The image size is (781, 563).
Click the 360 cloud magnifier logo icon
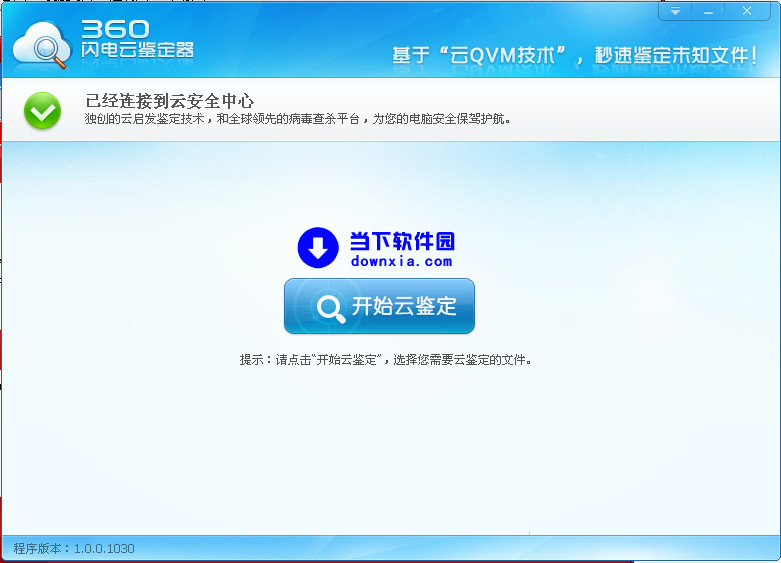click(42, 45)
